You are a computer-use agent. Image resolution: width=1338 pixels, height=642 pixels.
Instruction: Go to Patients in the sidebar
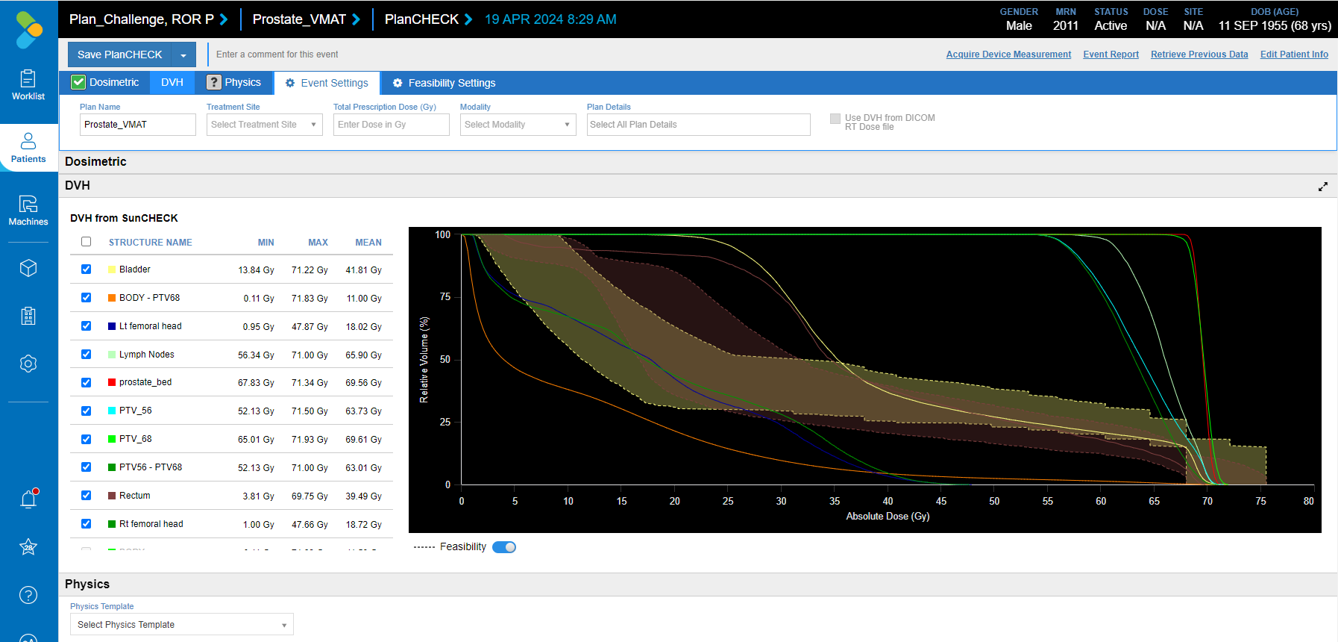(x=28, y=148)
